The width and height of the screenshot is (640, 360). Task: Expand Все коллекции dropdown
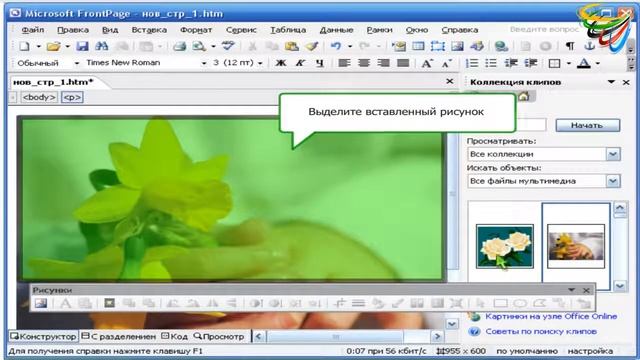coord(613,154)
